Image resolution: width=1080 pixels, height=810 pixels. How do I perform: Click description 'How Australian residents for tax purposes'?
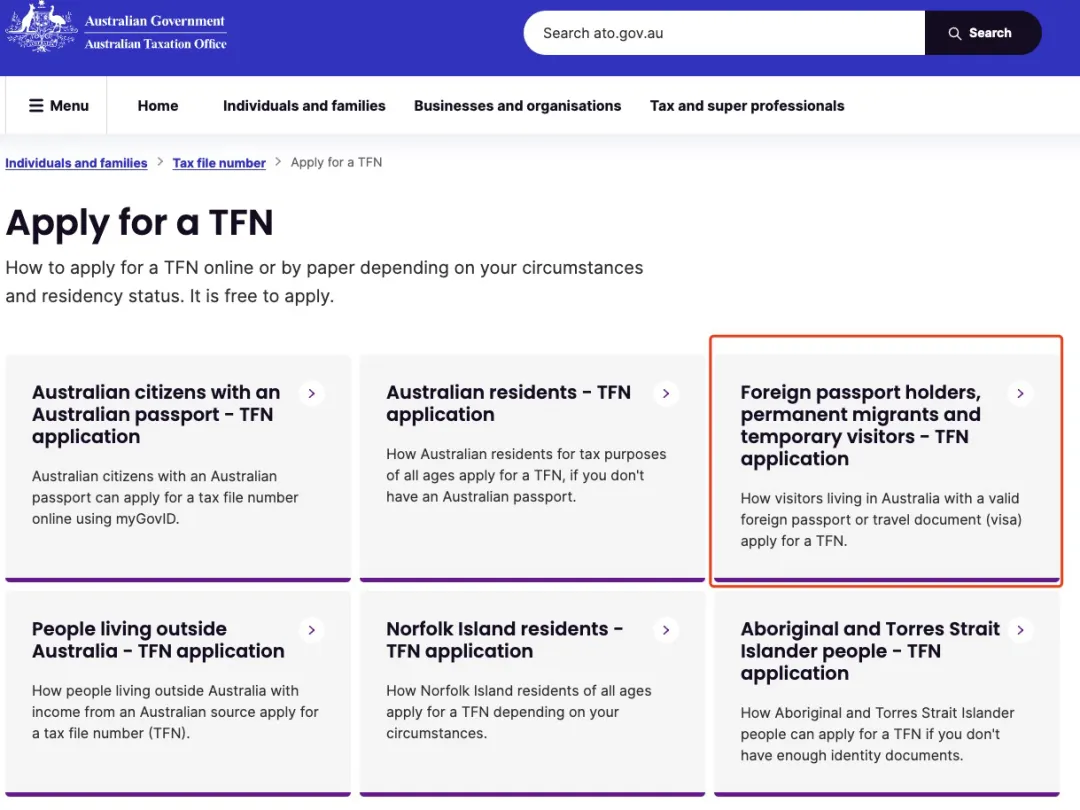(x=526, y=475)
